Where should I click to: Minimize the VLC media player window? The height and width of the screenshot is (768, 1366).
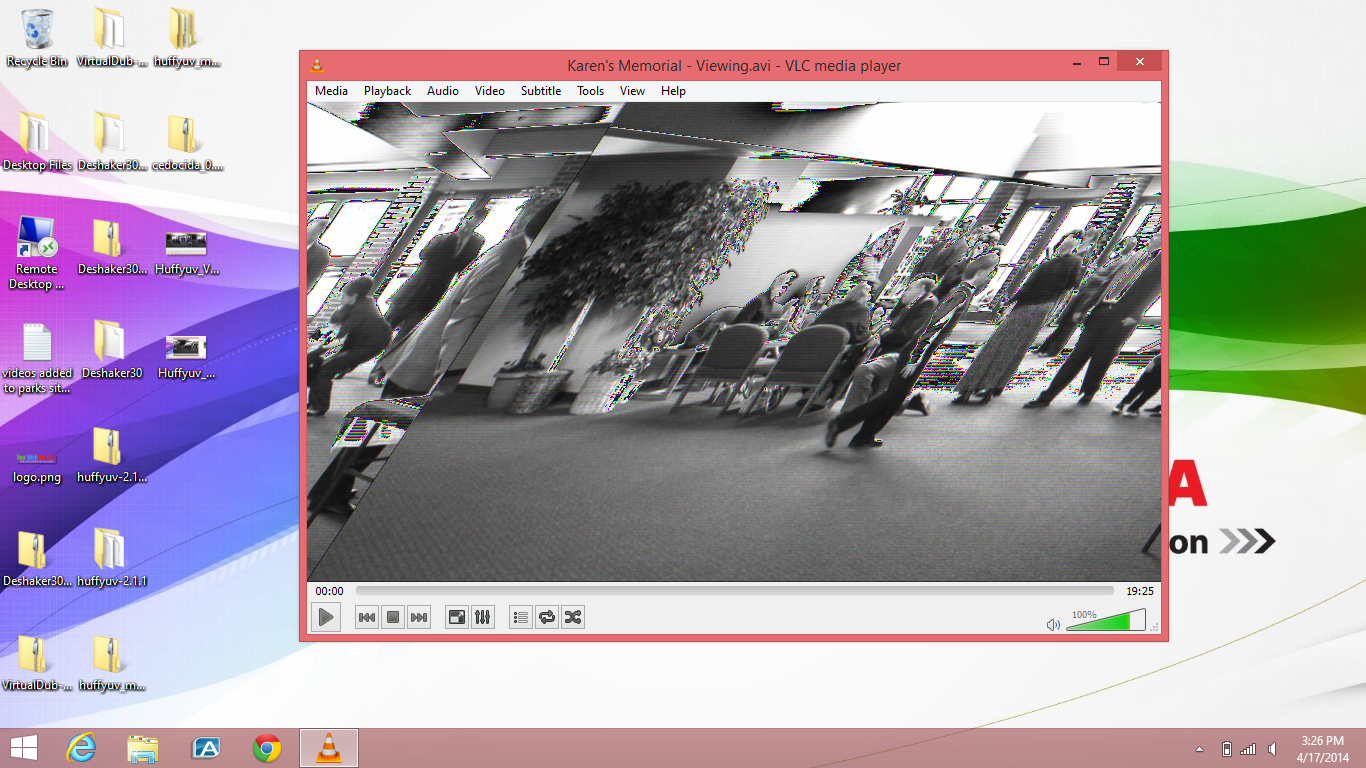[x=1076, y=62]
